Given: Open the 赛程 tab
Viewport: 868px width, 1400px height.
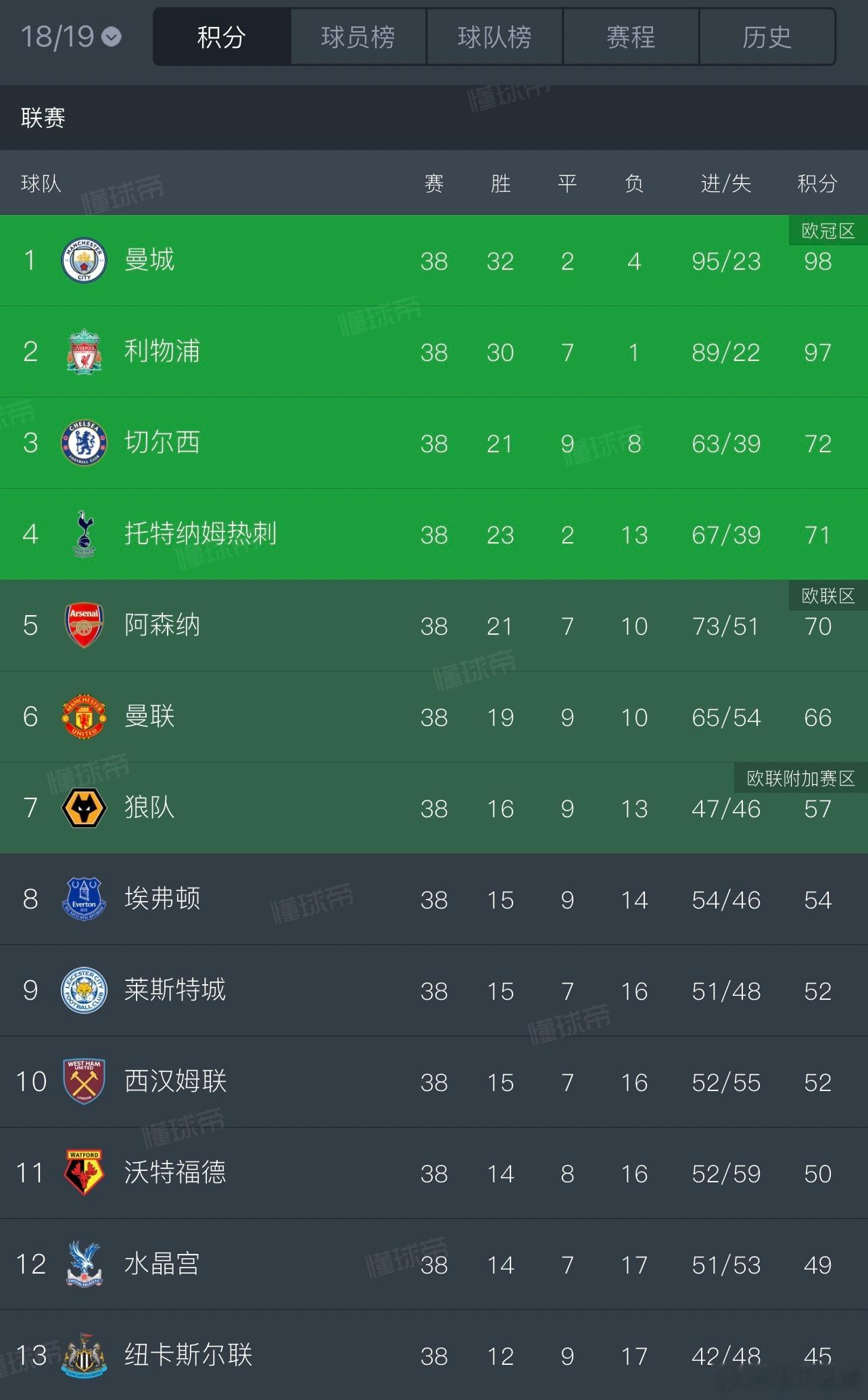Looking at the screenshot, I should point(631,37).
